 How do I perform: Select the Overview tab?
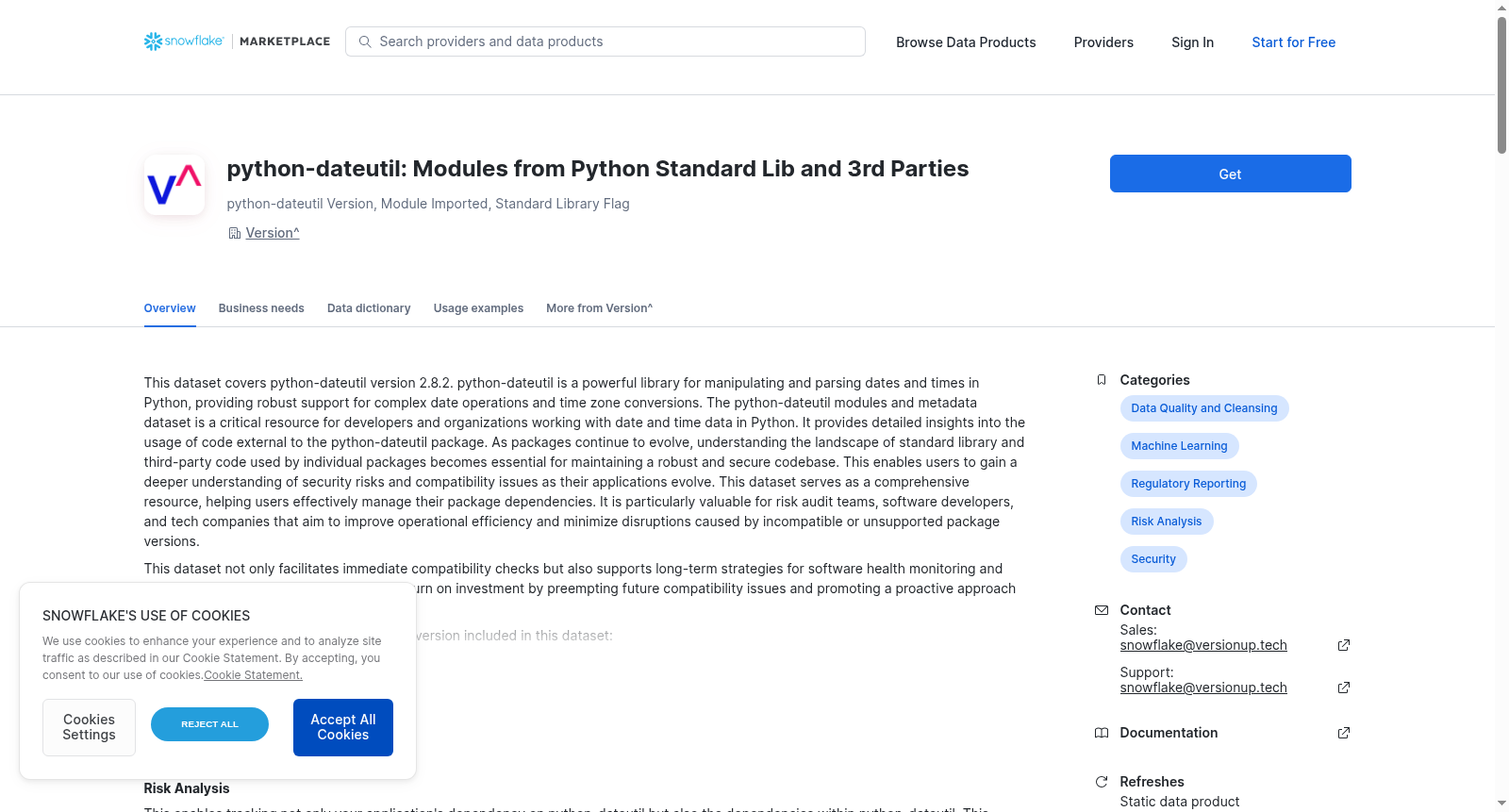170,308
